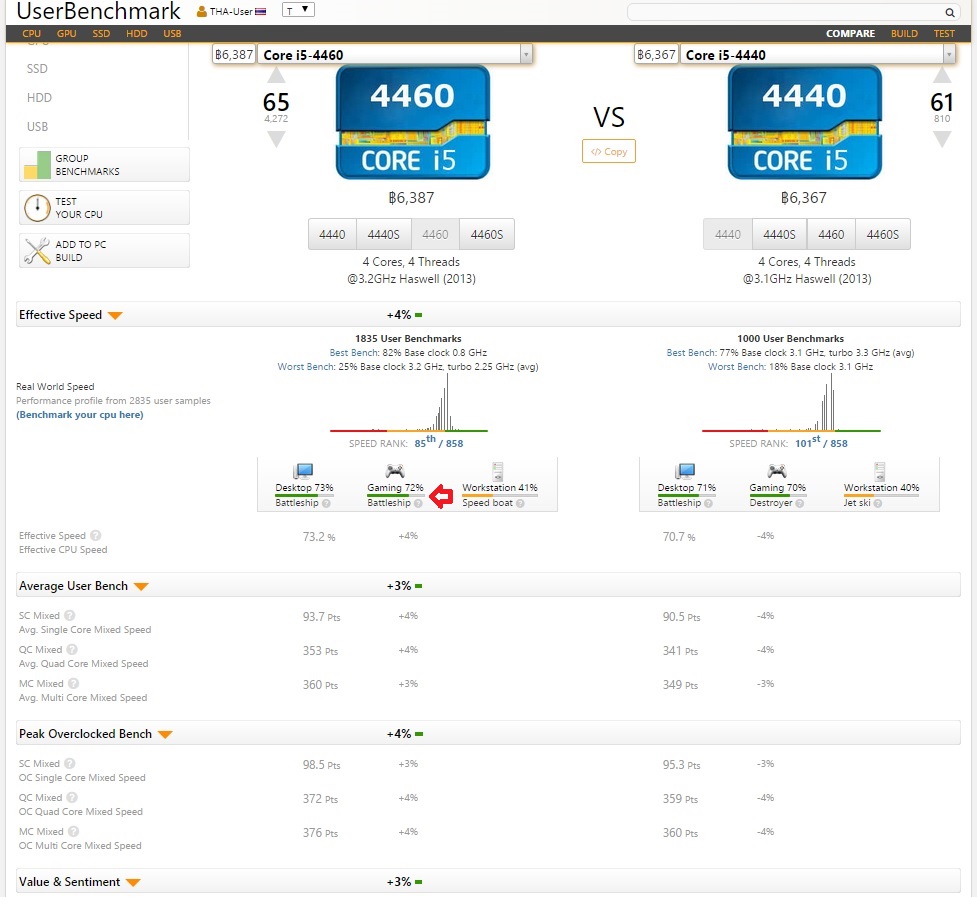
Task: Open the SSD tab in nav bar
Action: [101, 34]
